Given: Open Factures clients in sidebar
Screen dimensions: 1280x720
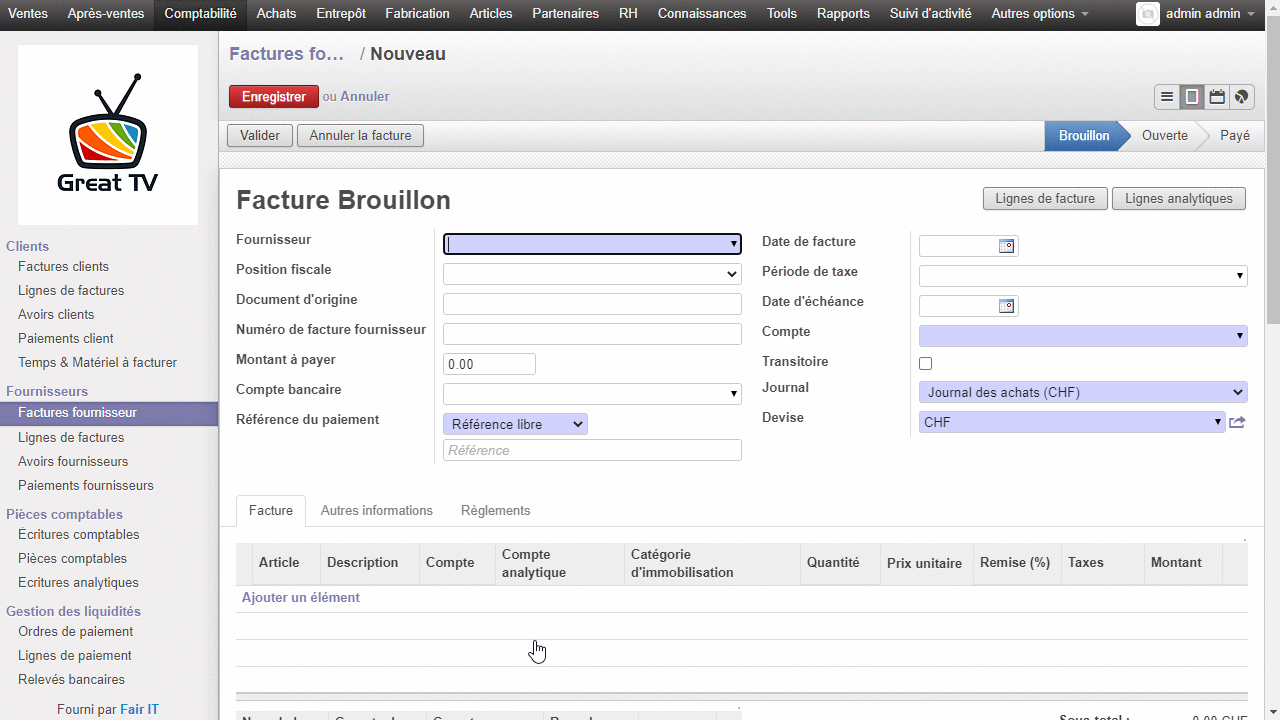Looking at the screenshot, I should tap(63, 266).
